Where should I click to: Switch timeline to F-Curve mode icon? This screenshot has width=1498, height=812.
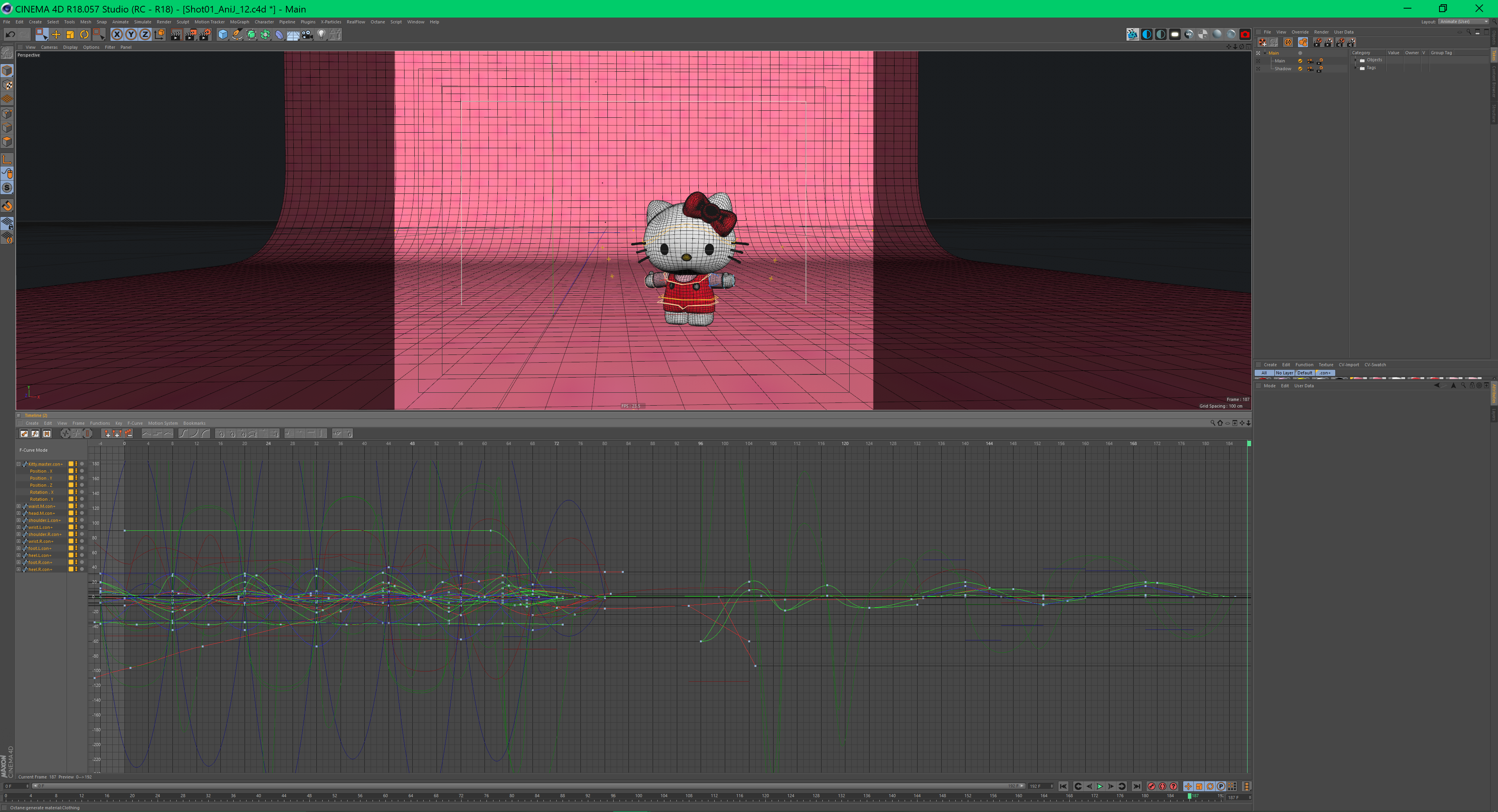click(35, 434)
